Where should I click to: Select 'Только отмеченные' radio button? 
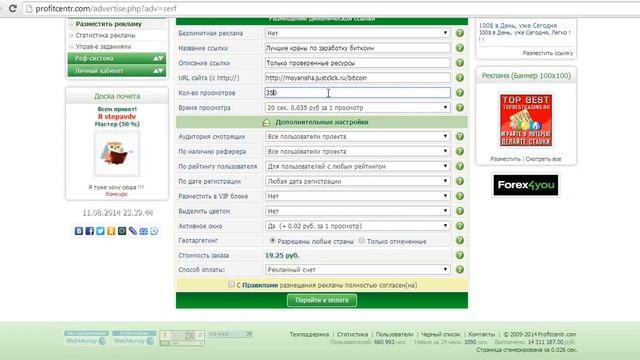[362, 241]
